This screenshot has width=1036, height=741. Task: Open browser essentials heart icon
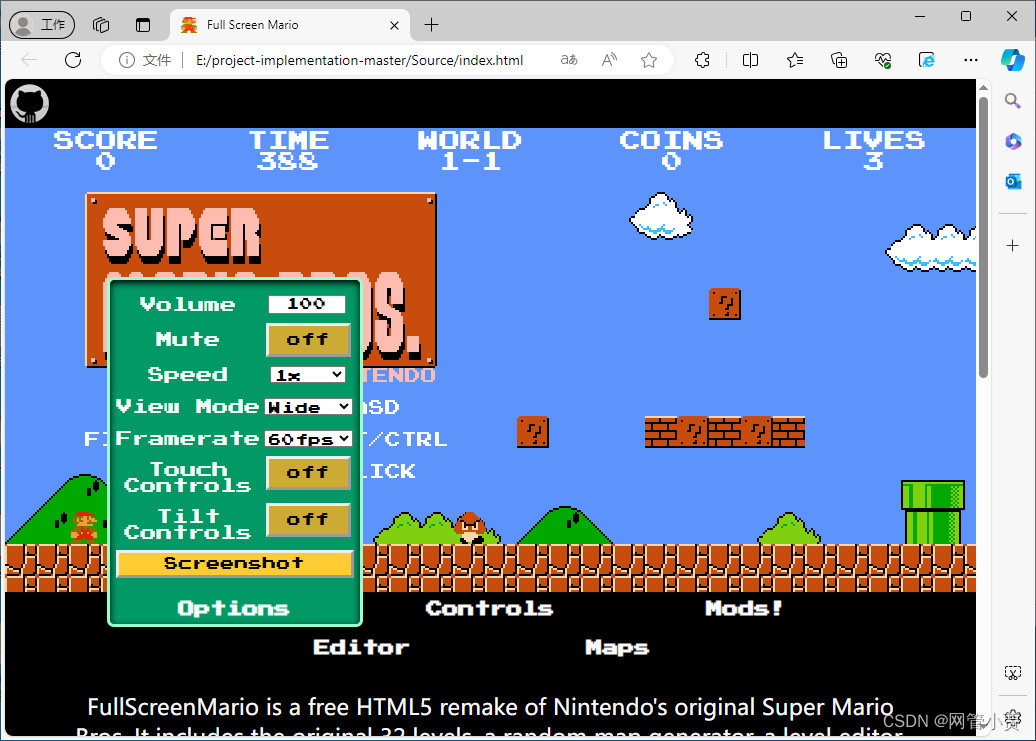coord(883,60)
